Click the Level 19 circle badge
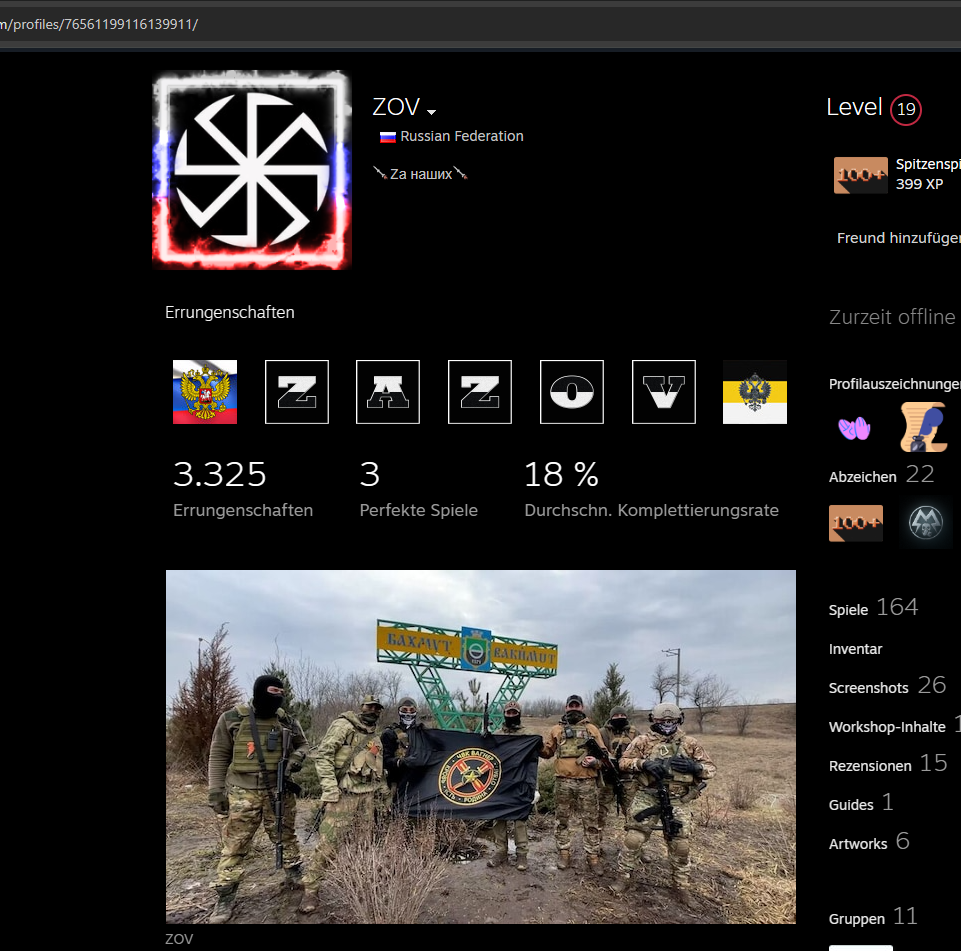 coord(905,109)
